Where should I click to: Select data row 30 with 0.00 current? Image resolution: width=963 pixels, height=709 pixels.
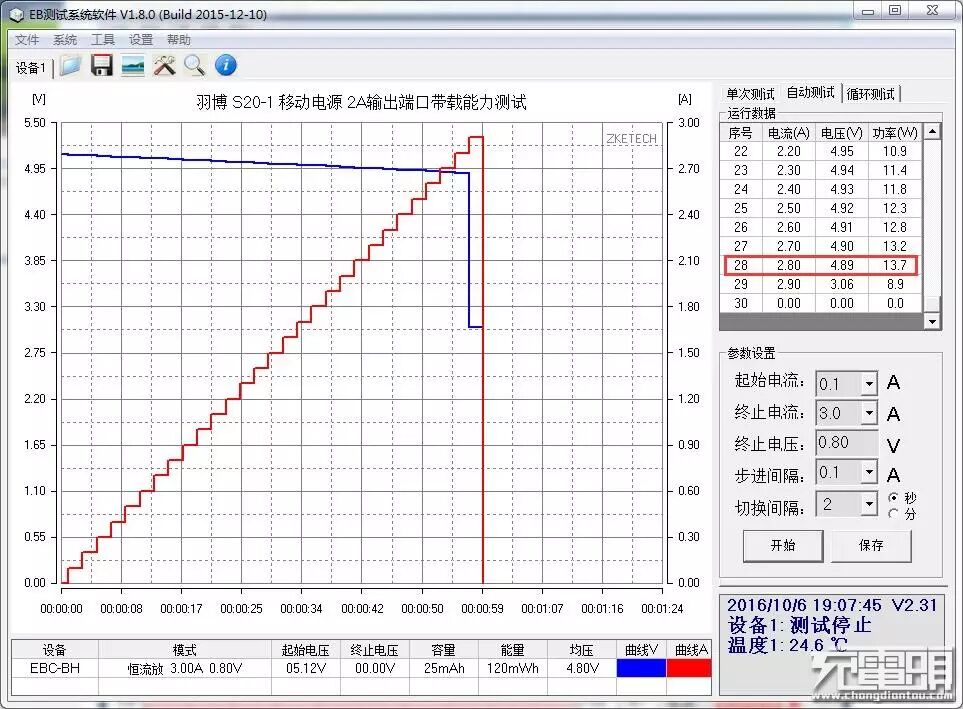click(821, 304)
